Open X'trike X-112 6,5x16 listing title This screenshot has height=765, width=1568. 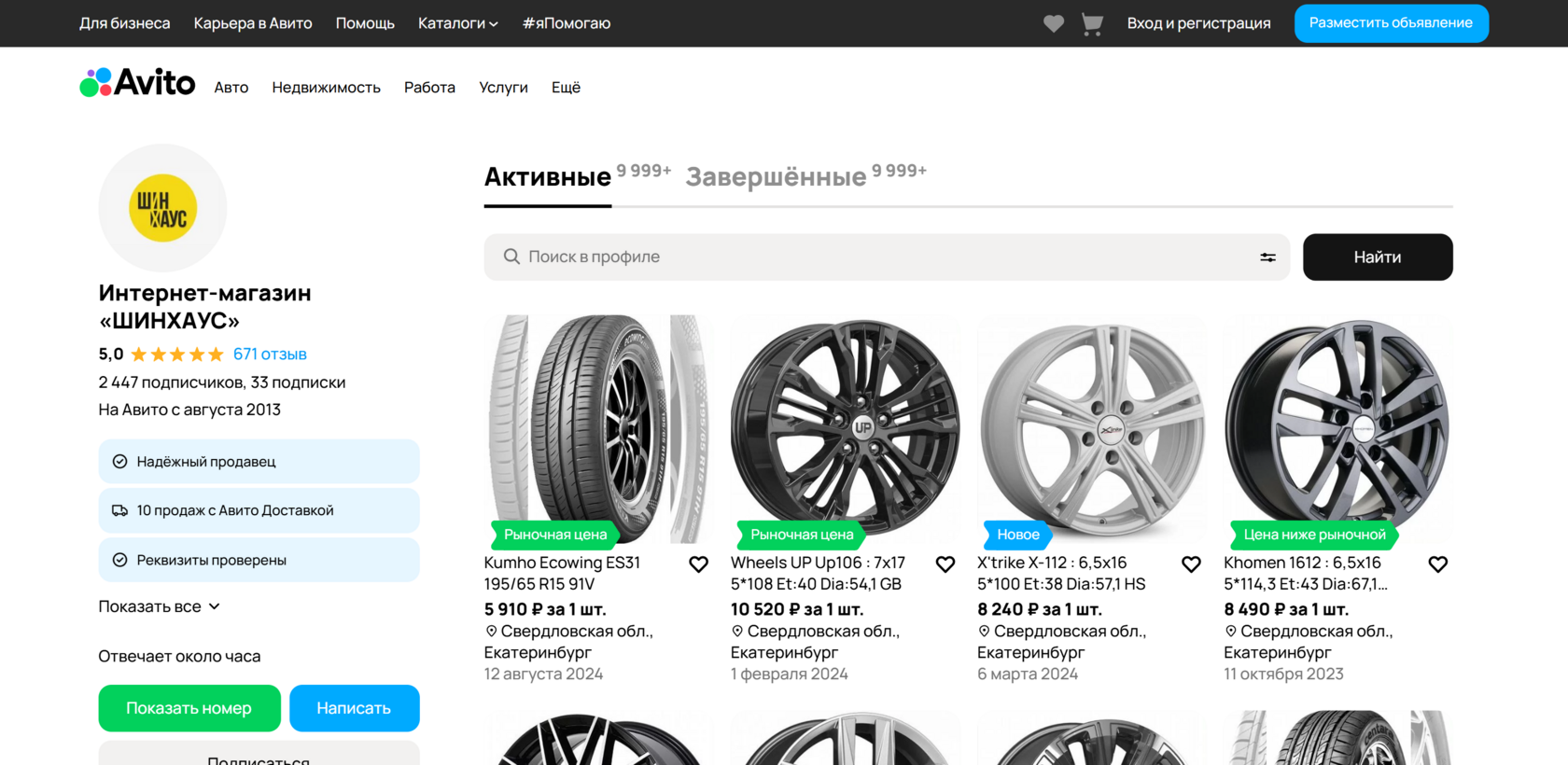[x=1061, y=574]
